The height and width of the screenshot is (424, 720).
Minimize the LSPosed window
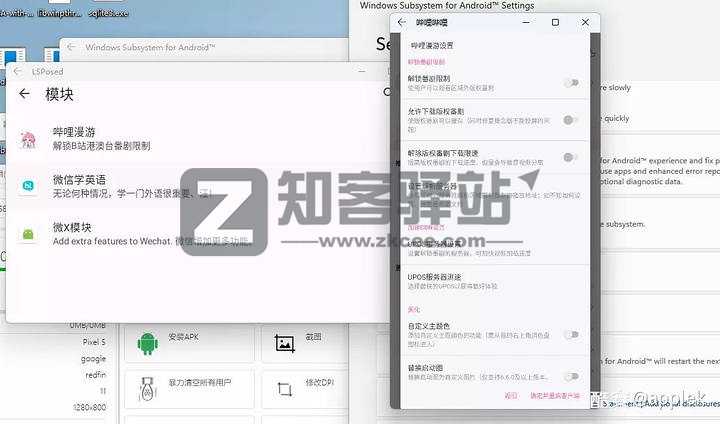point(362,71)
